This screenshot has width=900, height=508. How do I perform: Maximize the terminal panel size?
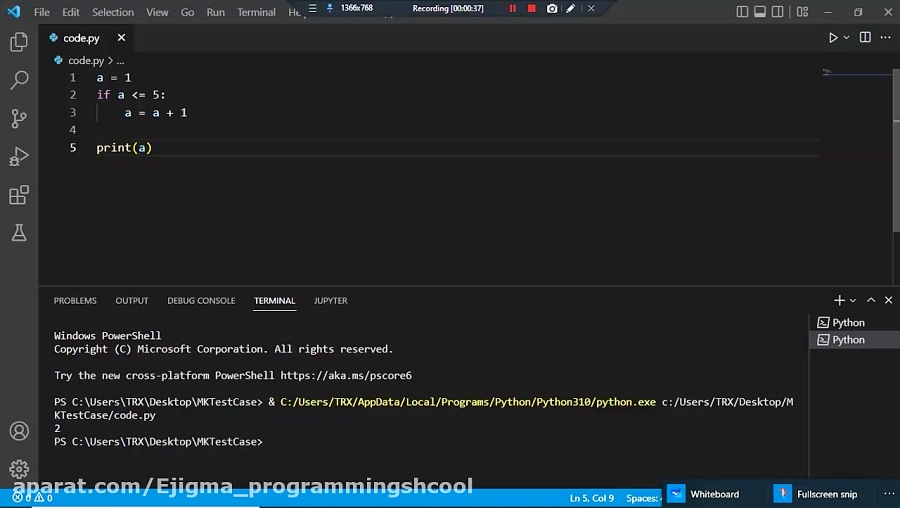(871, 300)
